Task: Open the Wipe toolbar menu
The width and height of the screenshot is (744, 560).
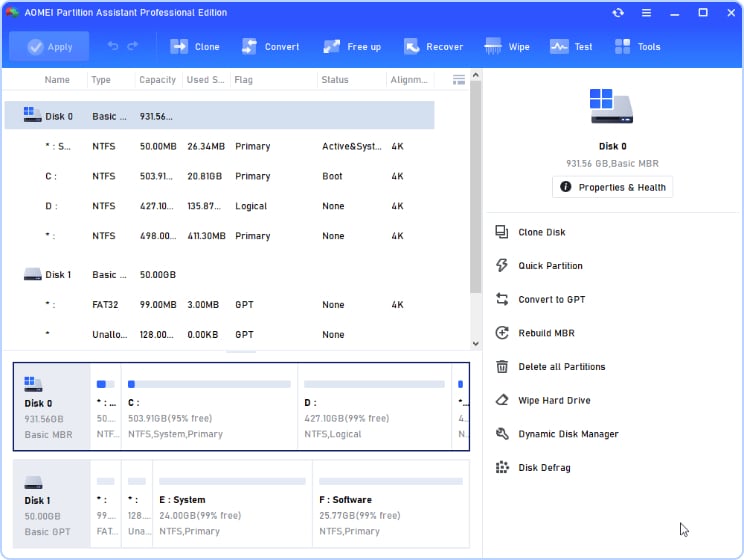Action: tap(507, 47)
